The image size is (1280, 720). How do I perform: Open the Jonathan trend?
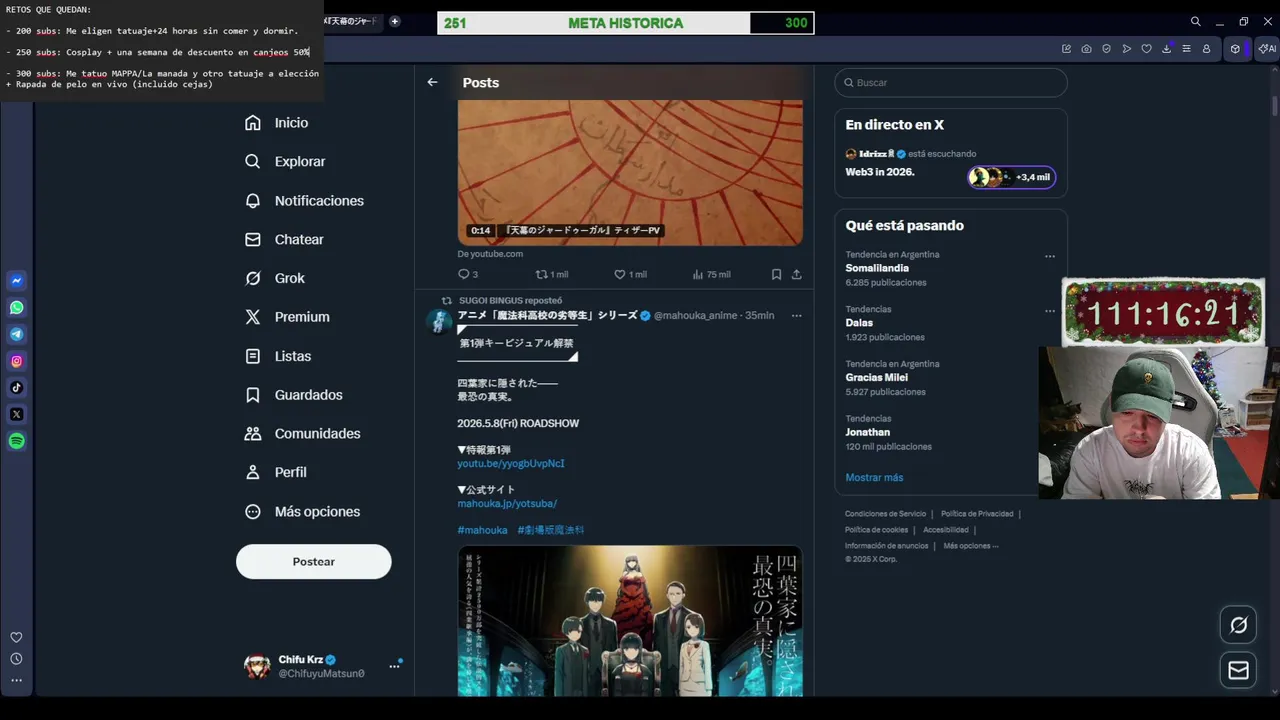click(x=951, y=432)
